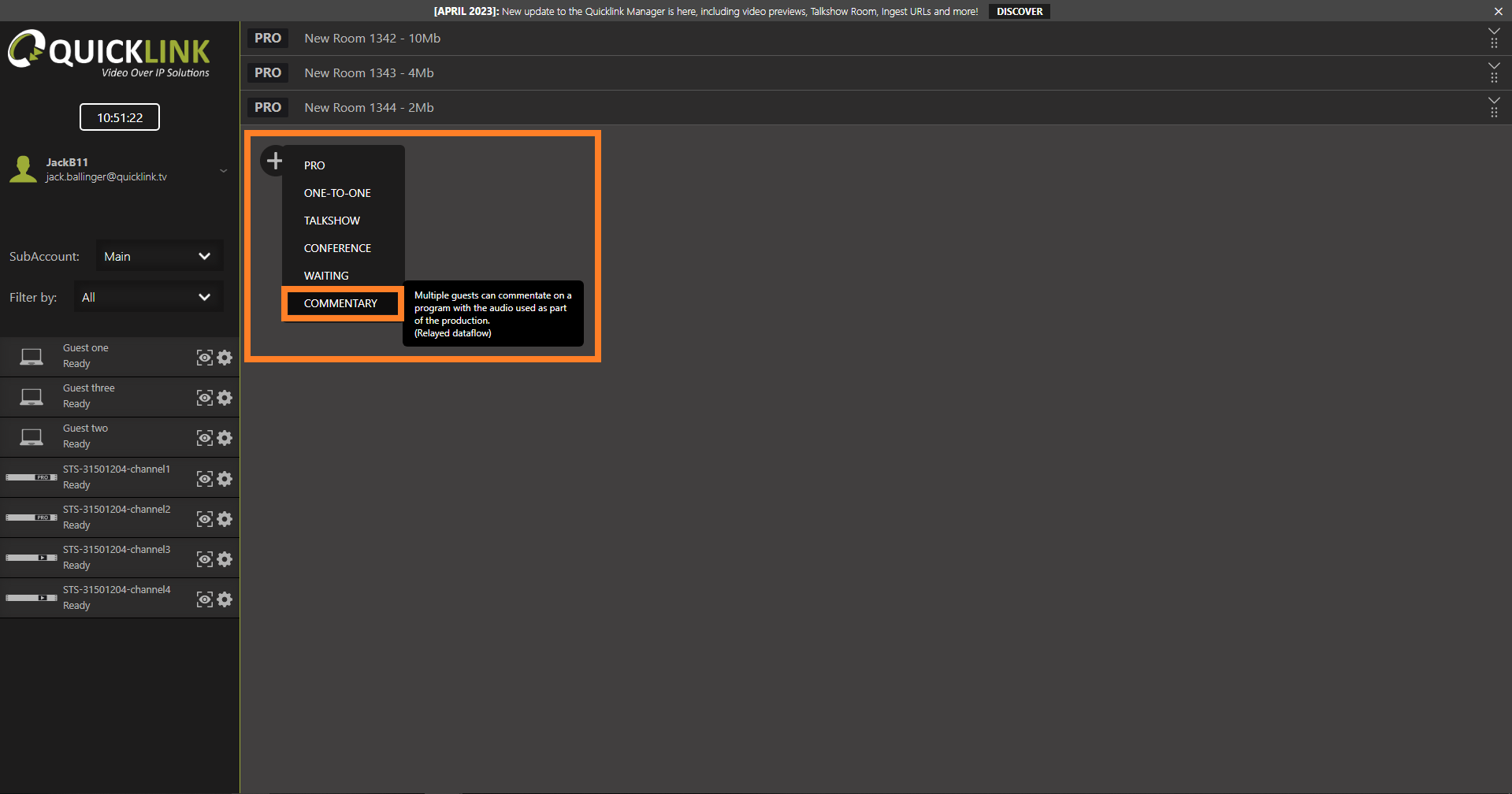Click the Guest three device name

89,388
